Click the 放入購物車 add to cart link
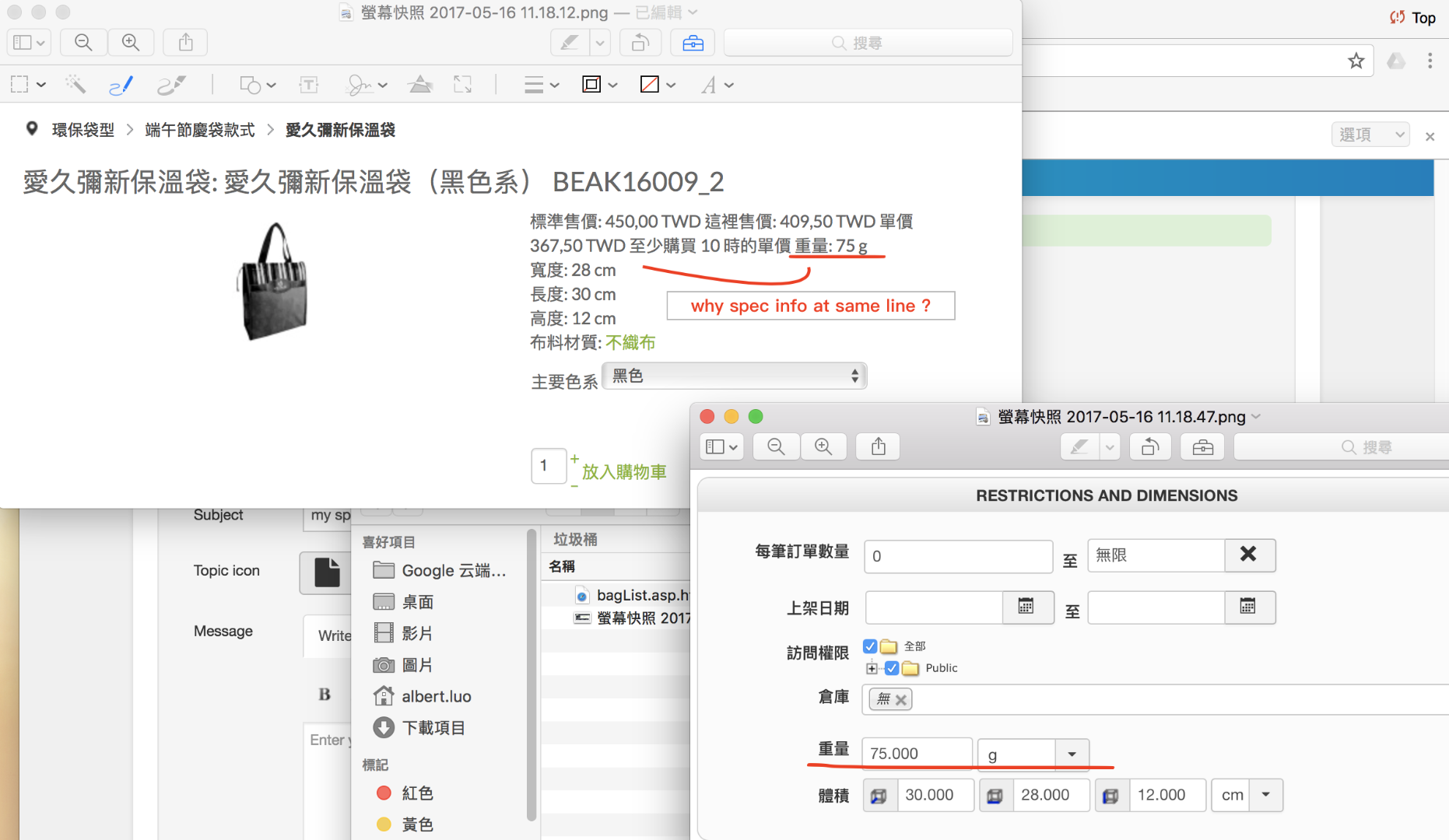Image resolution: width=1449 pixels, height=840 pixels. click(624, 471)
